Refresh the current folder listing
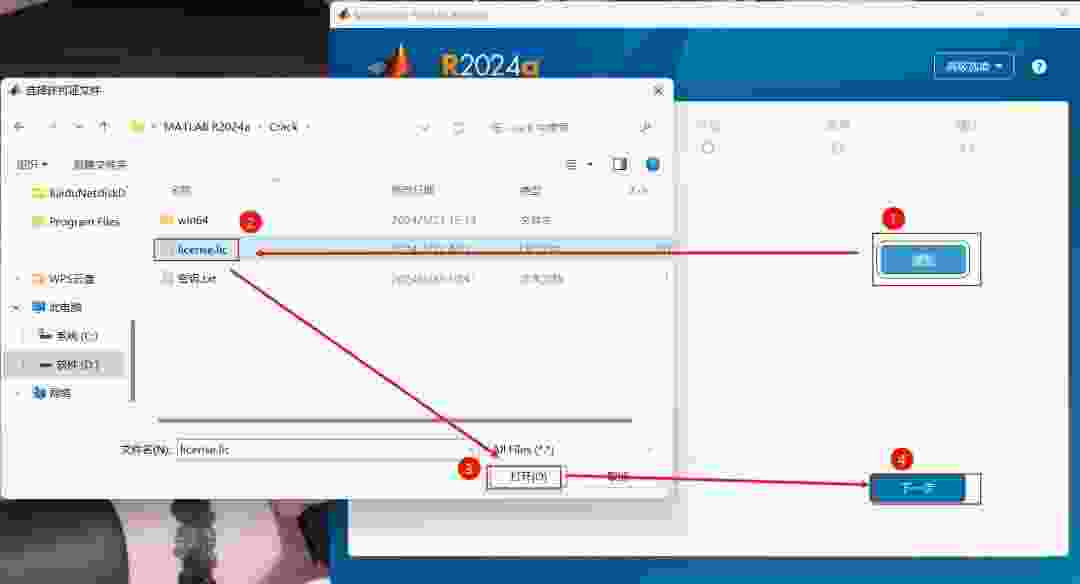This screenshot has width=1080, height=584. 458,127
